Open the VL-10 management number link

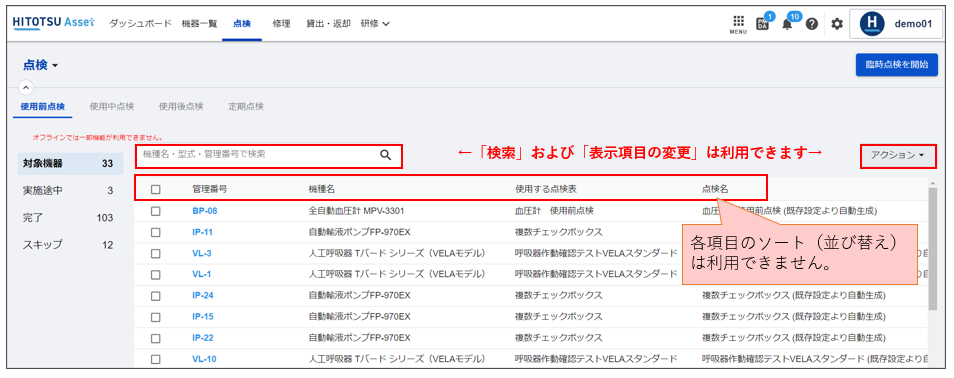pyautogui.click(x=204, y=359)
